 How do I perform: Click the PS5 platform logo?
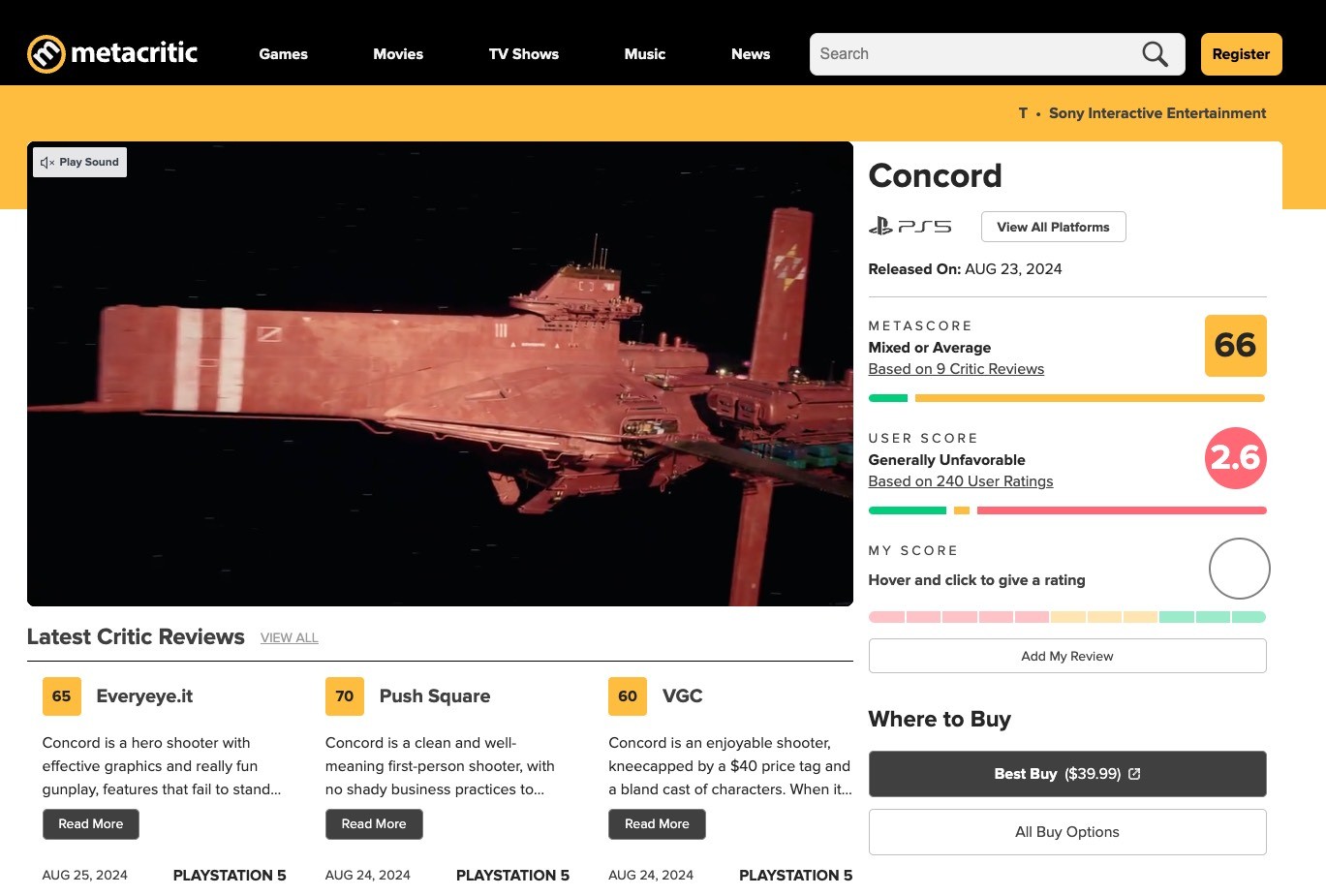[x=910, y=227]
